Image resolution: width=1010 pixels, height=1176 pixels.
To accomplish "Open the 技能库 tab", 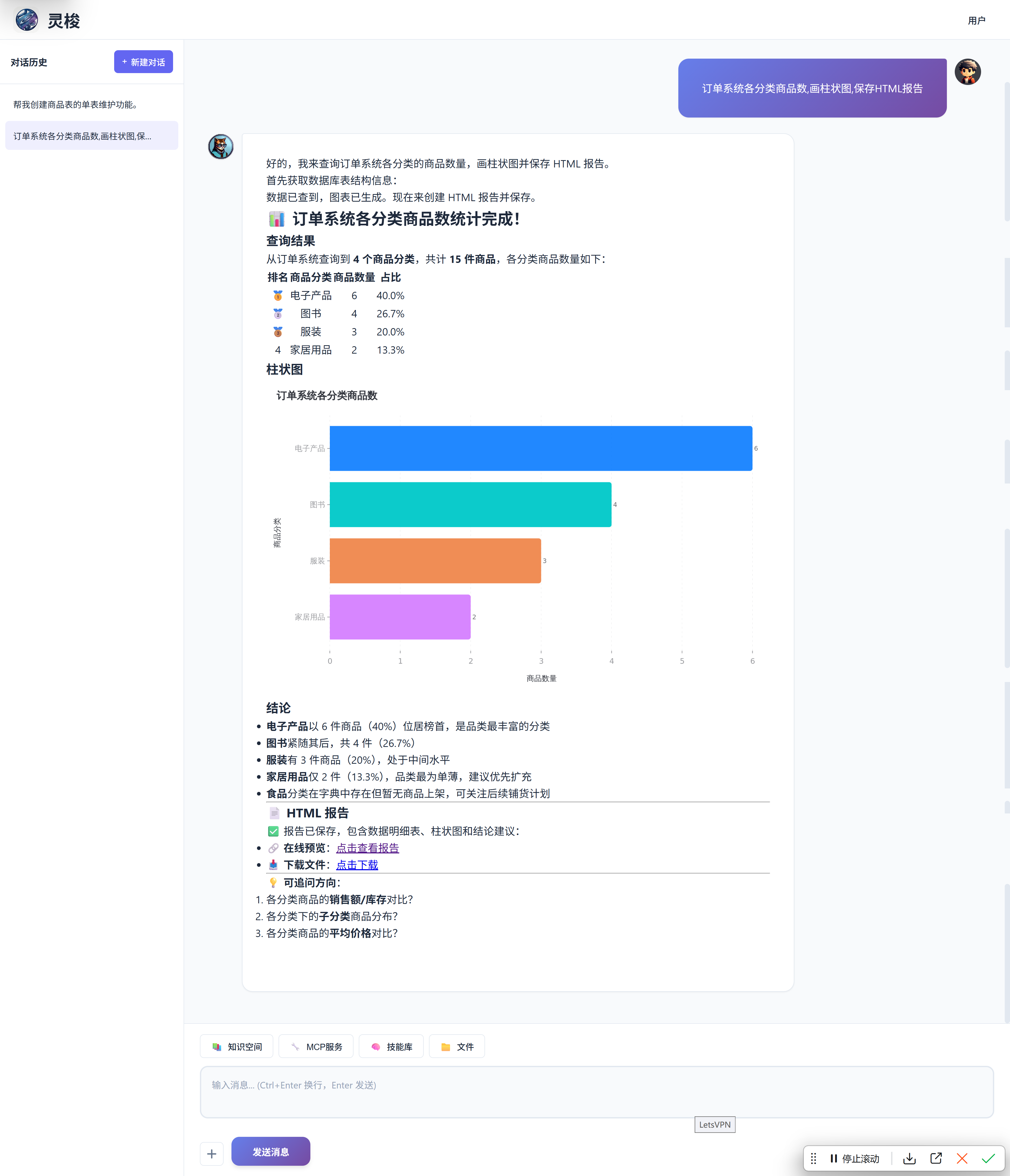I will point(392,1047).
